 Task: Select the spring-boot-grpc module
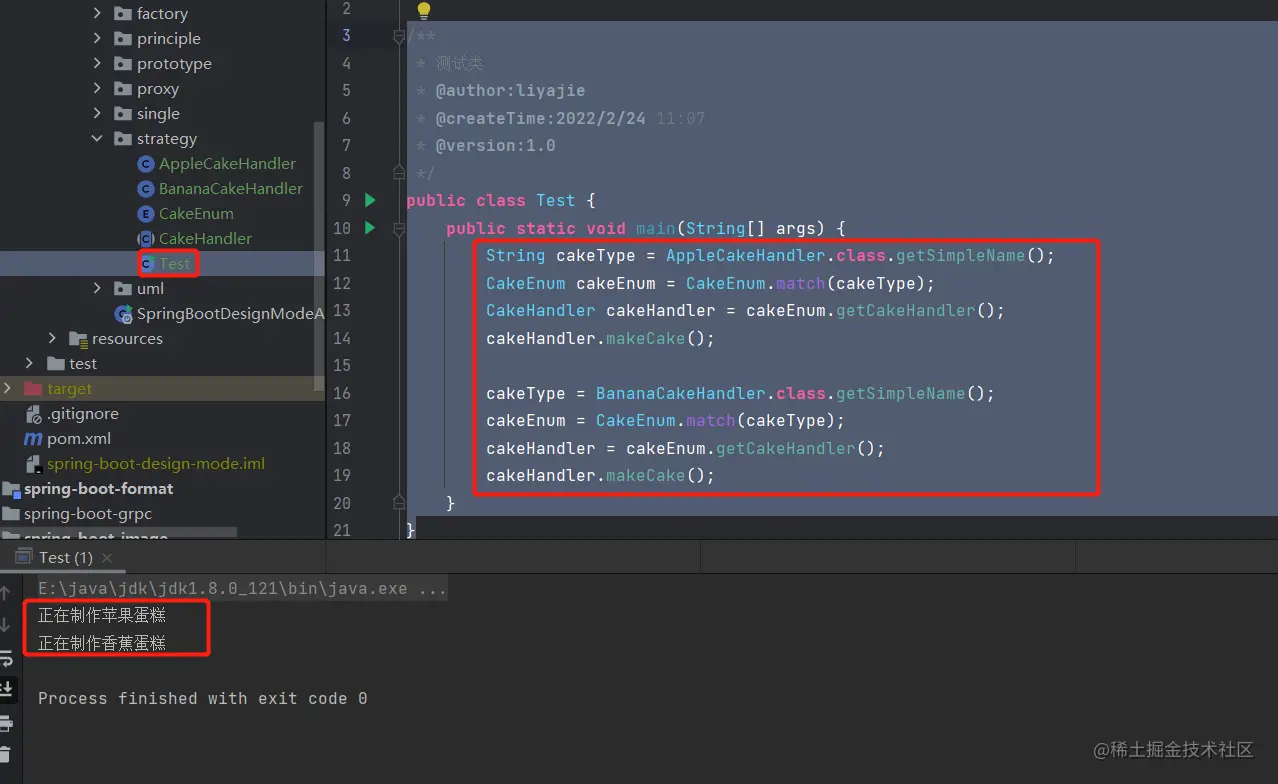point(88,514)
